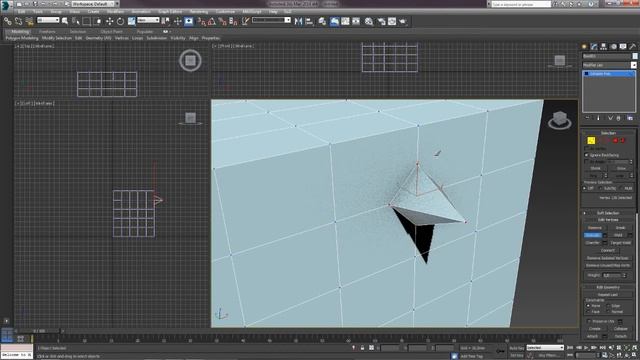This screenshot has width=640, height=360.
Task: Click the Remove button in Edit Vertices
Action: point(594,228)
